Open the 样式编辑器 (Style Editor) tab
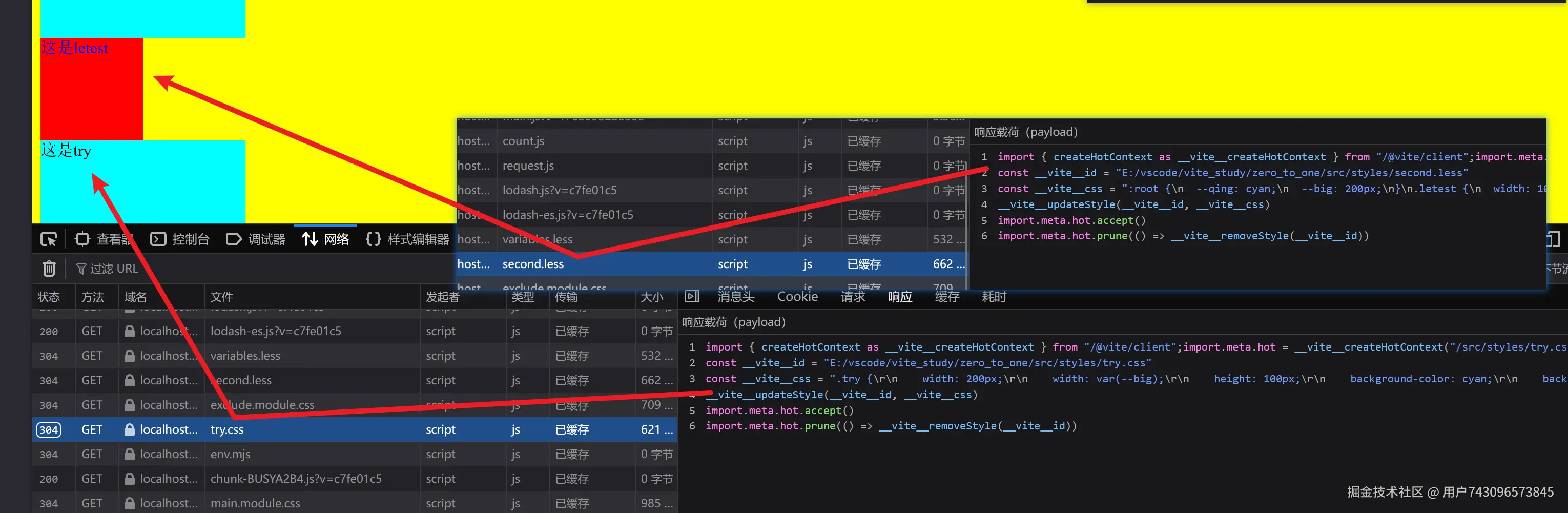Viewport: 1568px width, 513px height. click(407, 239)
